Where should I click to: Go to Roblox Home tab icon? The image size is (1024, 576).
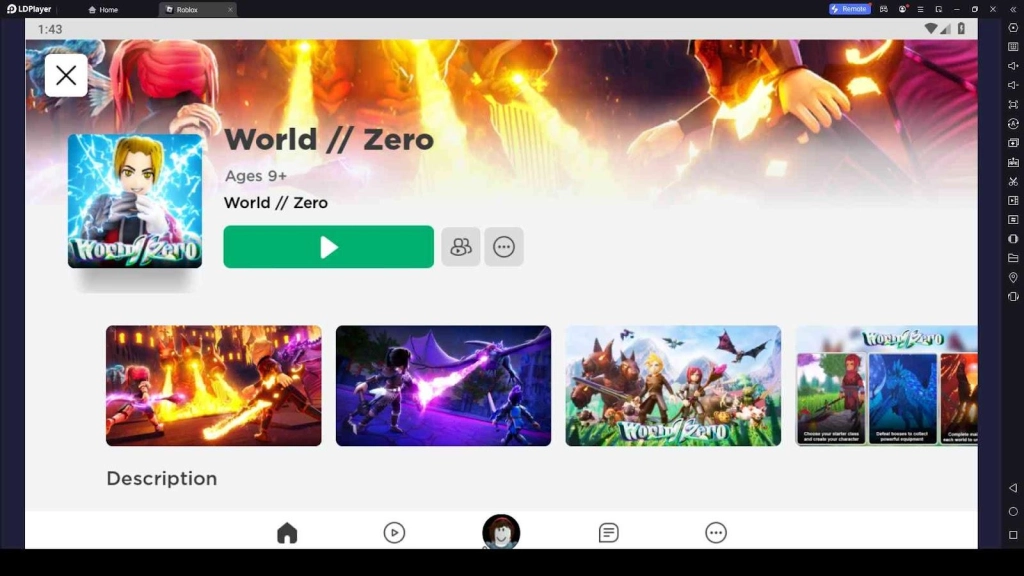click(287, 533)
